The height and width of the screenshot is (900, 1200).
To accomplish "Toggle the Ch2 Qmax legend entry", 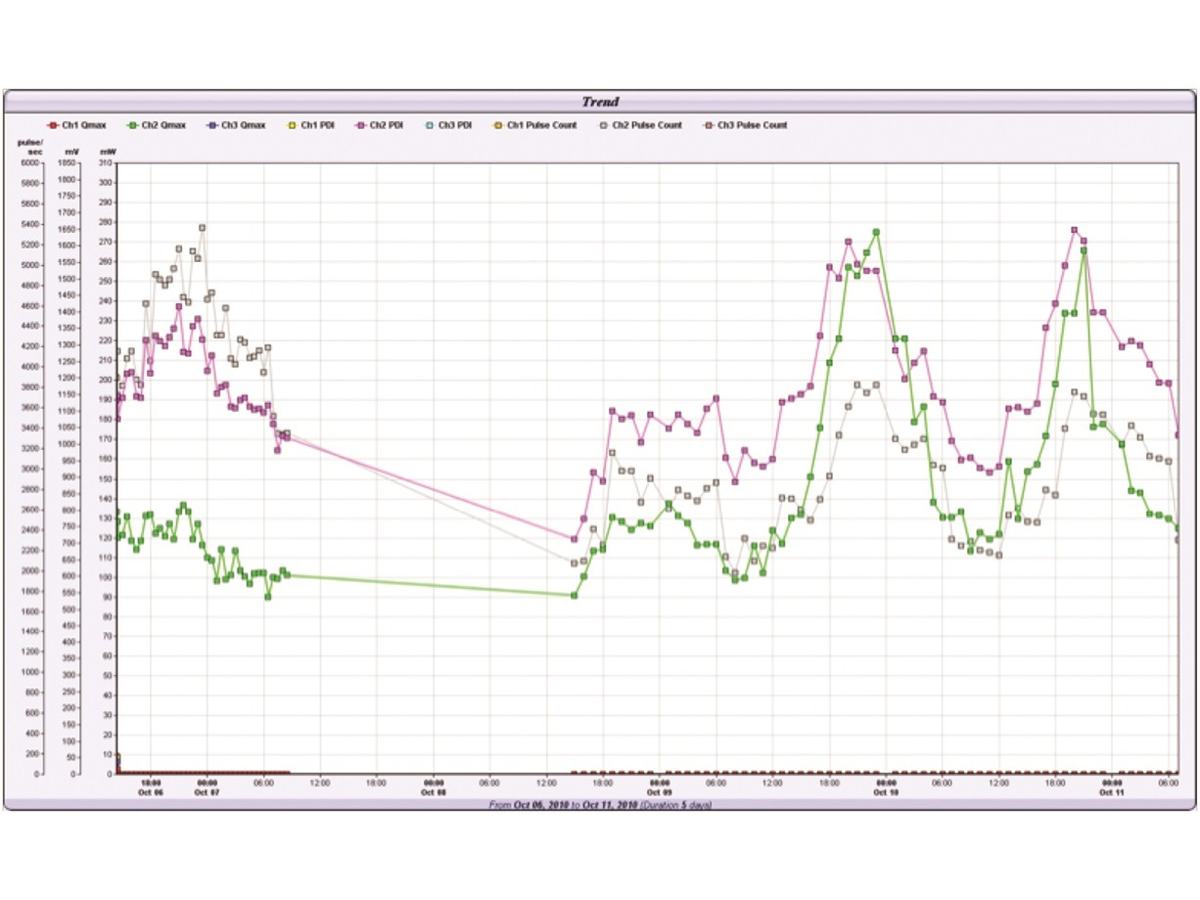I will (x=155, y=125).
